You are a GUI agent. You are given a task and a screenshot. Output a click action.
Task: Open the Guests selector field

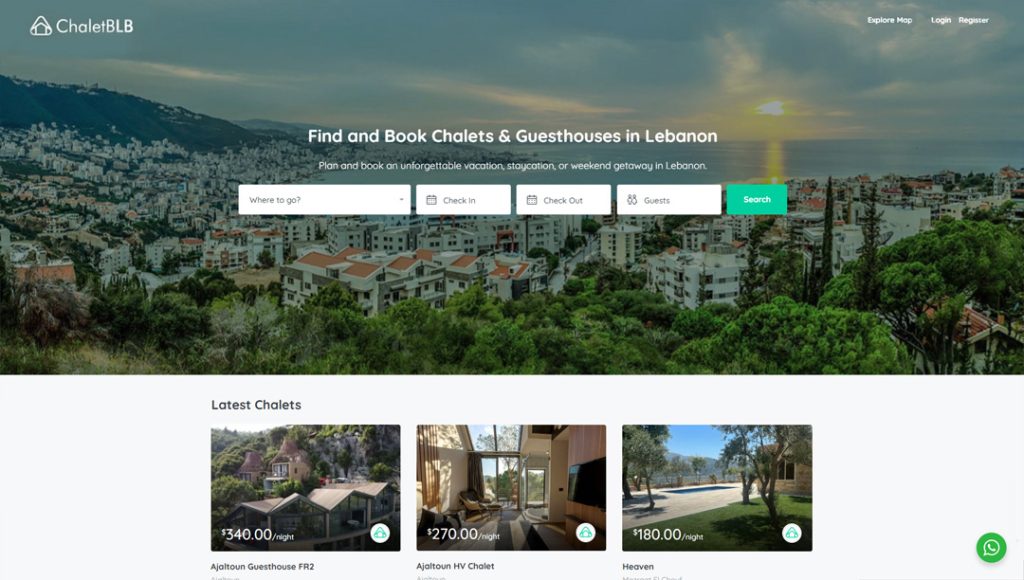point(669,200)
